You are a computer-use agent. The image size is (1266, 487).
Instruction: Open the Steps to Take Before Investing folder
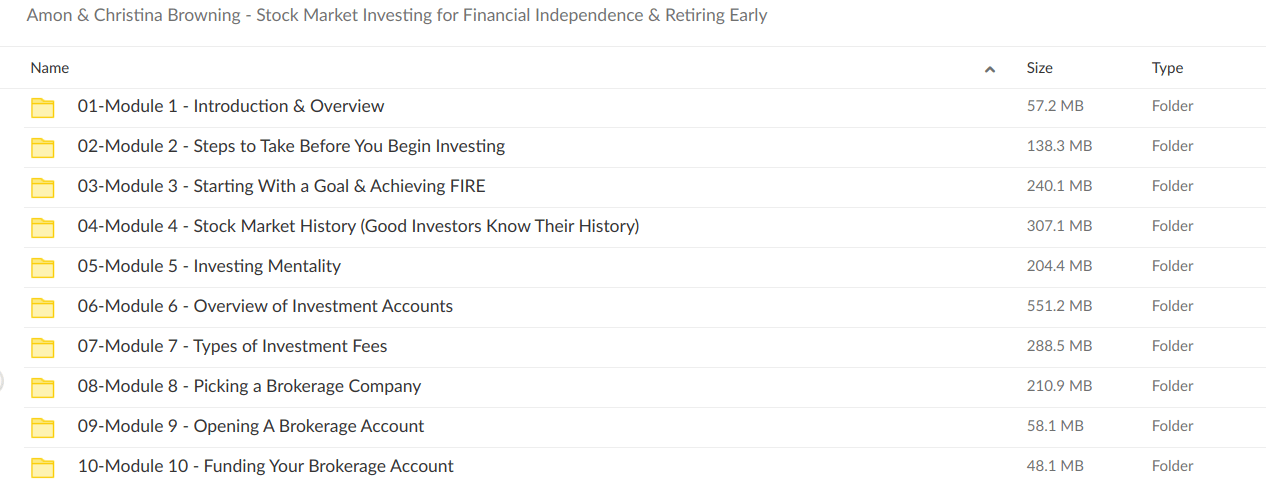(291, 146)
